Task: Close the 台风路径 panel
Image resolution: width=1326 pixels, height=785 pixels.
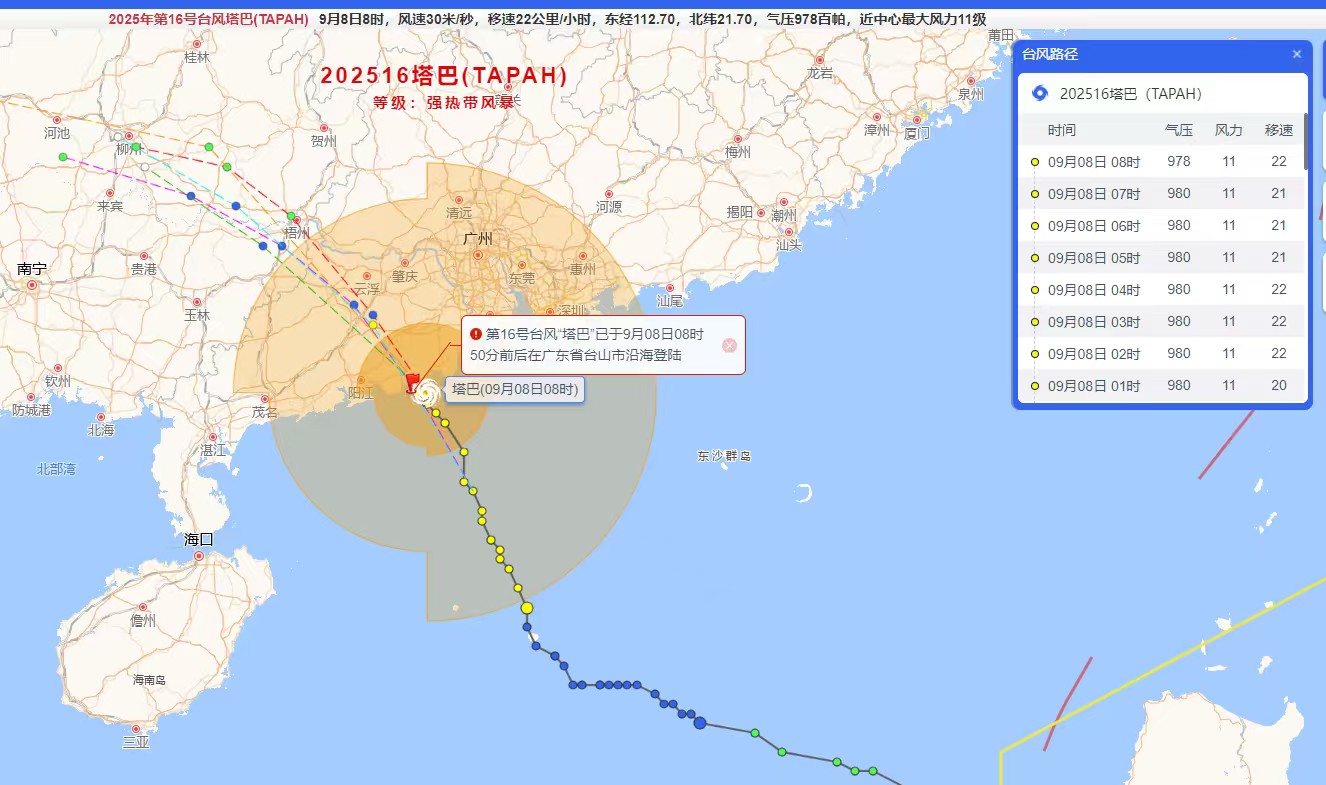Action: 1297,54
